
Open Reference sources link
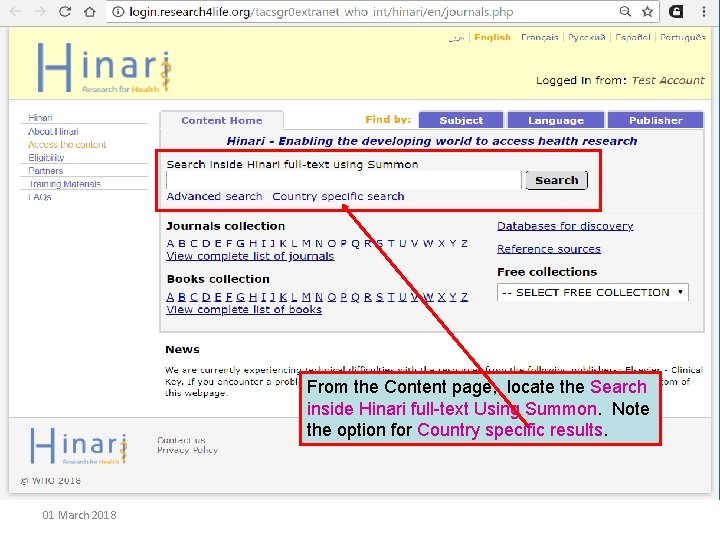point(549,249)
